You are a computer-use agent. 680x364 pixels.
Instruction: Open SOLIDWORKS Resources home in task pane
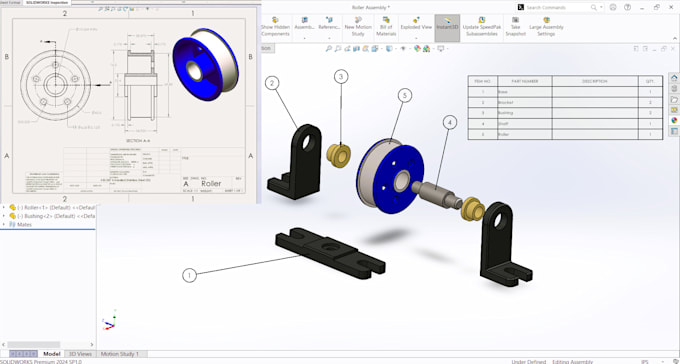(674, 78)
